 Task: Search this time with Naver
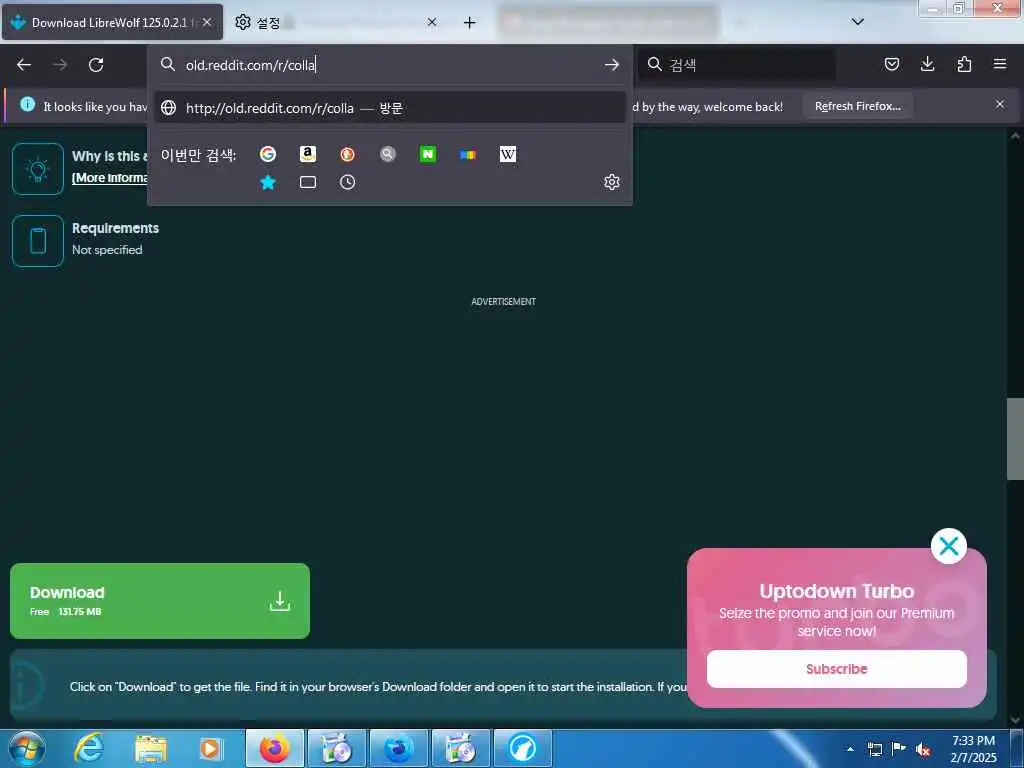click(x=428, y=154)
